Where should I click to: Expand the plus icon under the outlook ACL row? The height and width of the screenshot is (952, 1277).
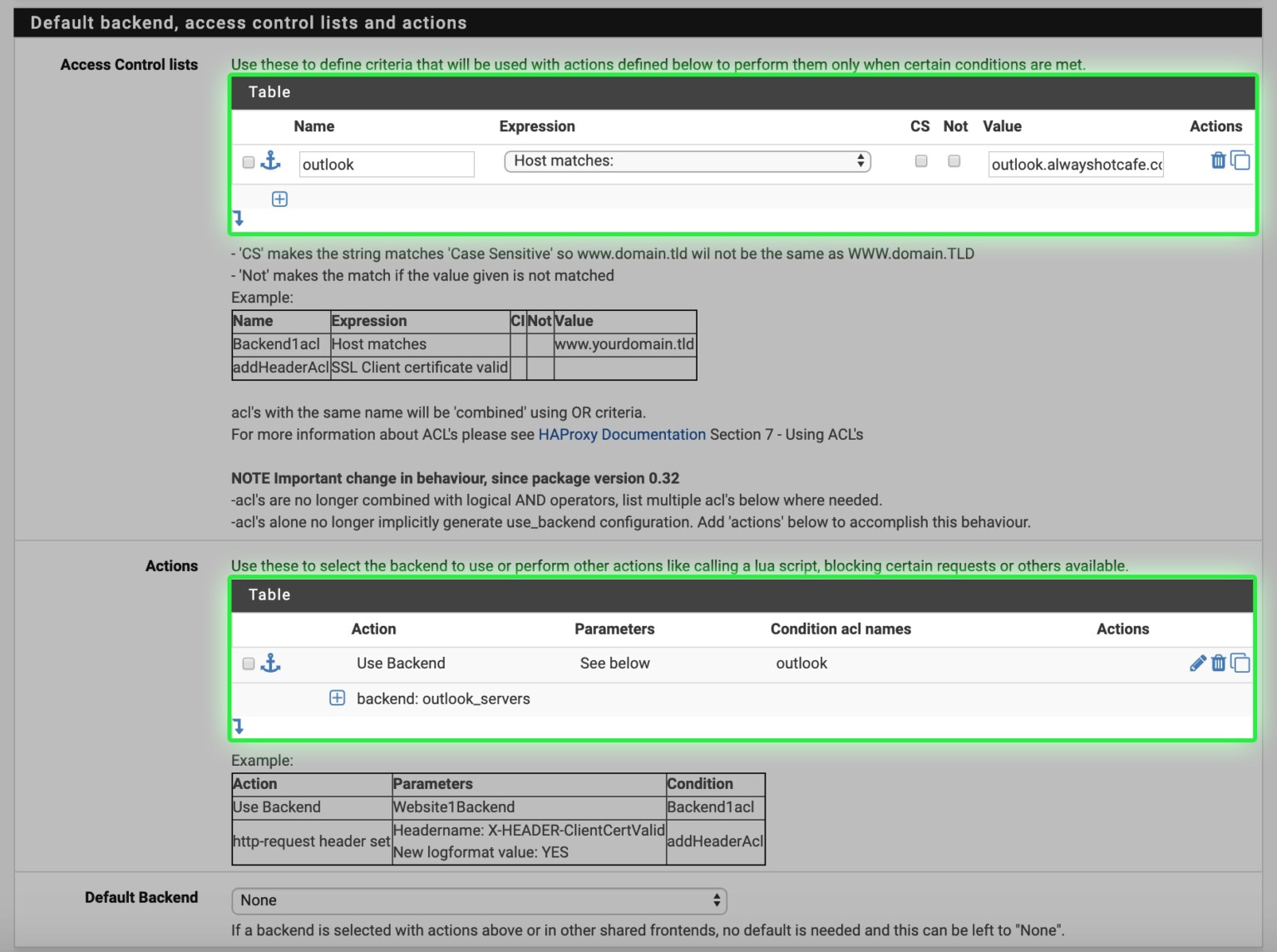pos(280,199)
